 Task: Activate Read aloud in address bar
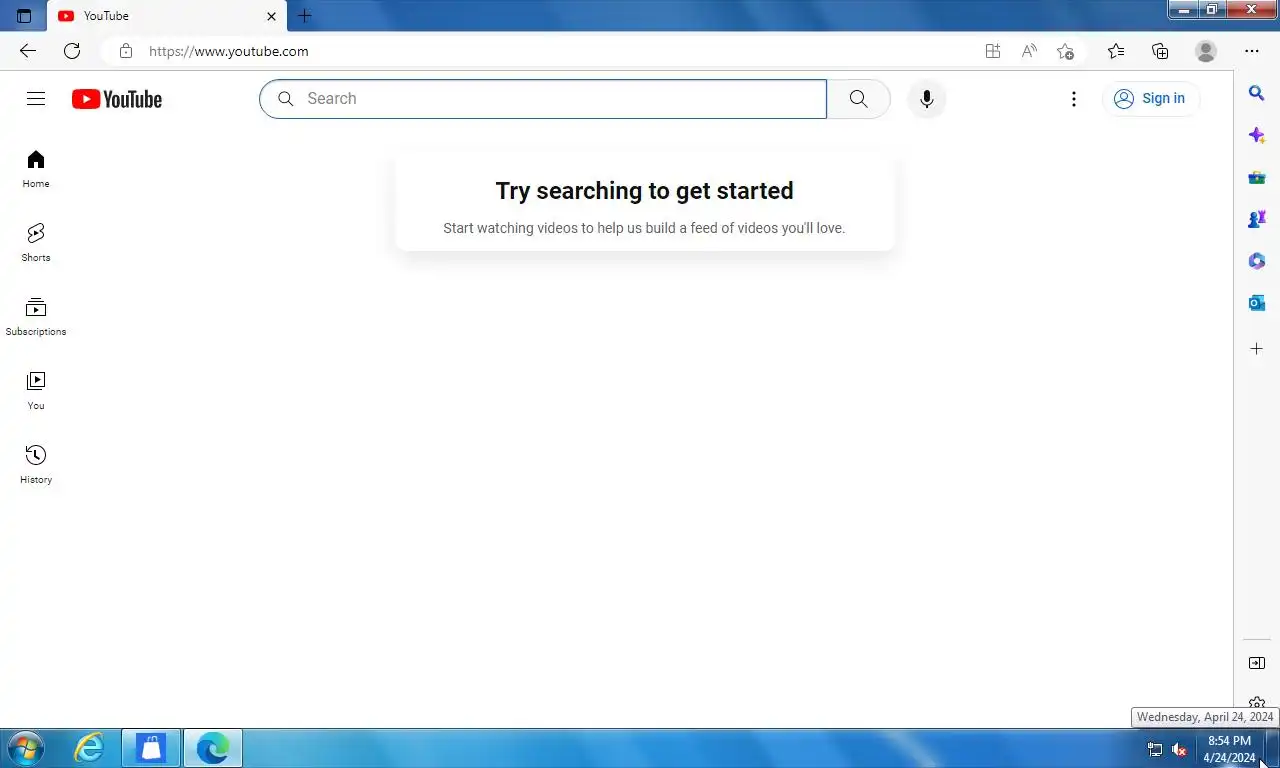click(1029, 51)
